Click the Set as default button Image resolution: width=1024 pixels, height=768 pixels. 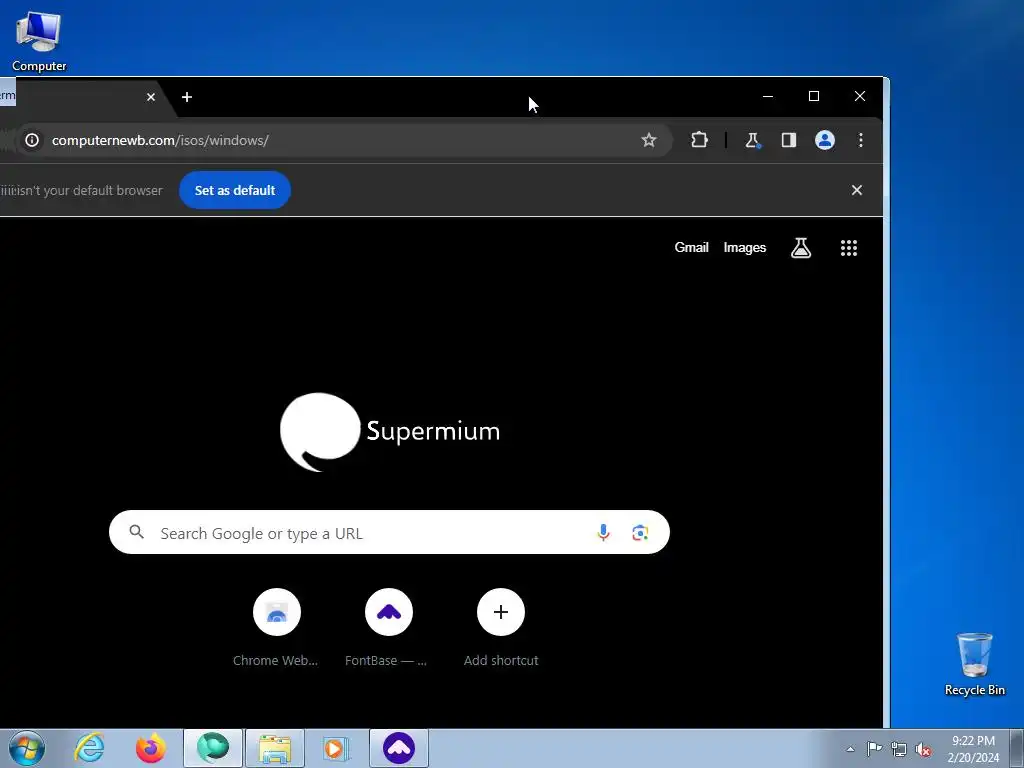point(235,190)
